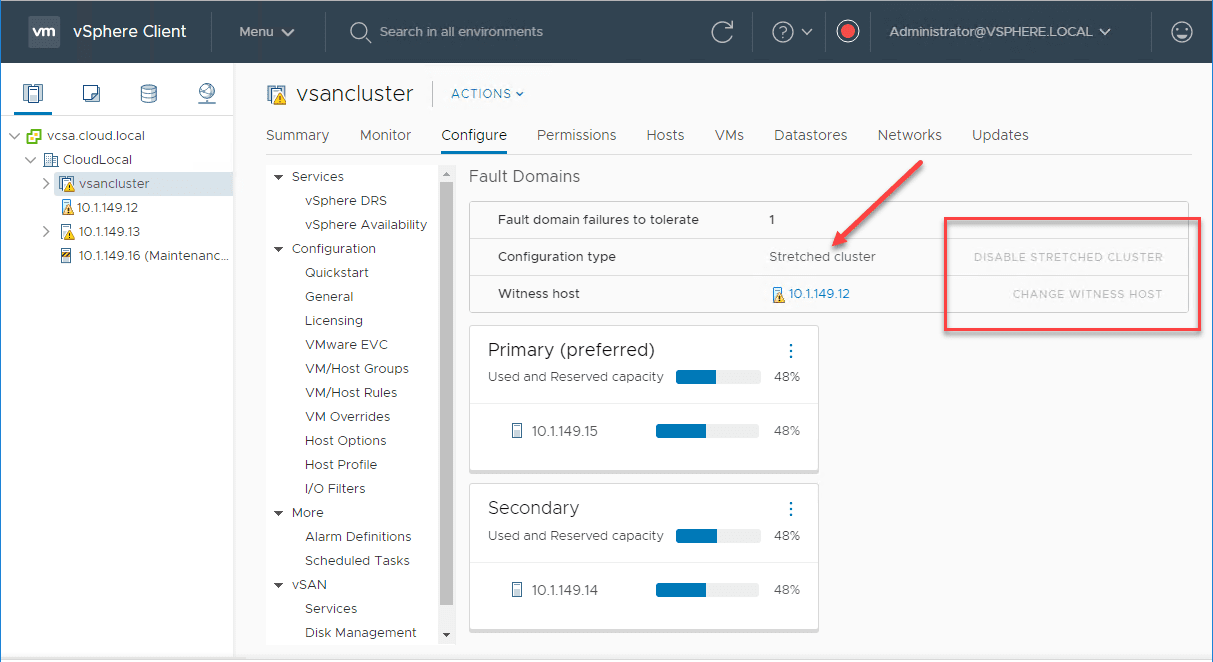Switch to the Storage view icon
The height and width of the screenshot is (662, 1213).
(148, 93)
